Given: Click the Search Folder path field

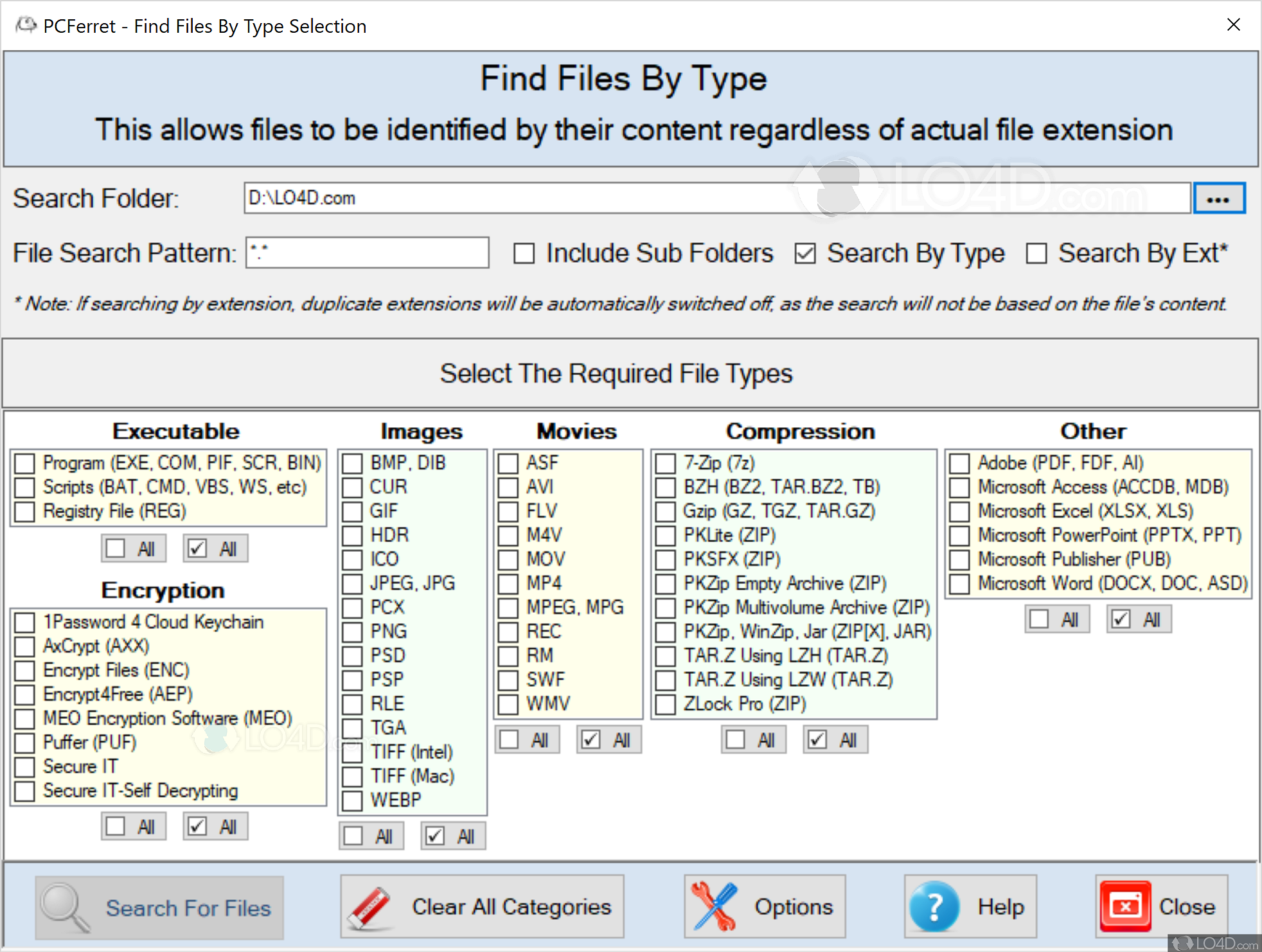Looking at the screenshot, I should pos(717,198).
